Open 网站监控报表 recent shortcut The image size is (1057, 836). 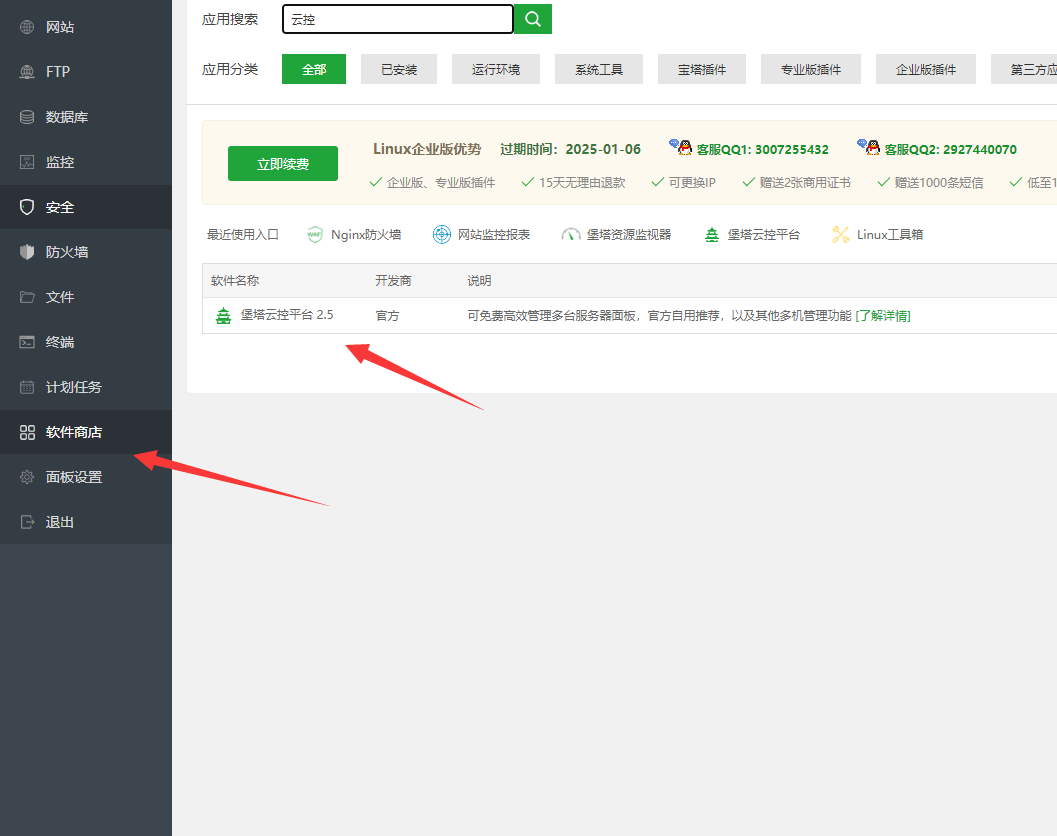[x=481, y=235]
